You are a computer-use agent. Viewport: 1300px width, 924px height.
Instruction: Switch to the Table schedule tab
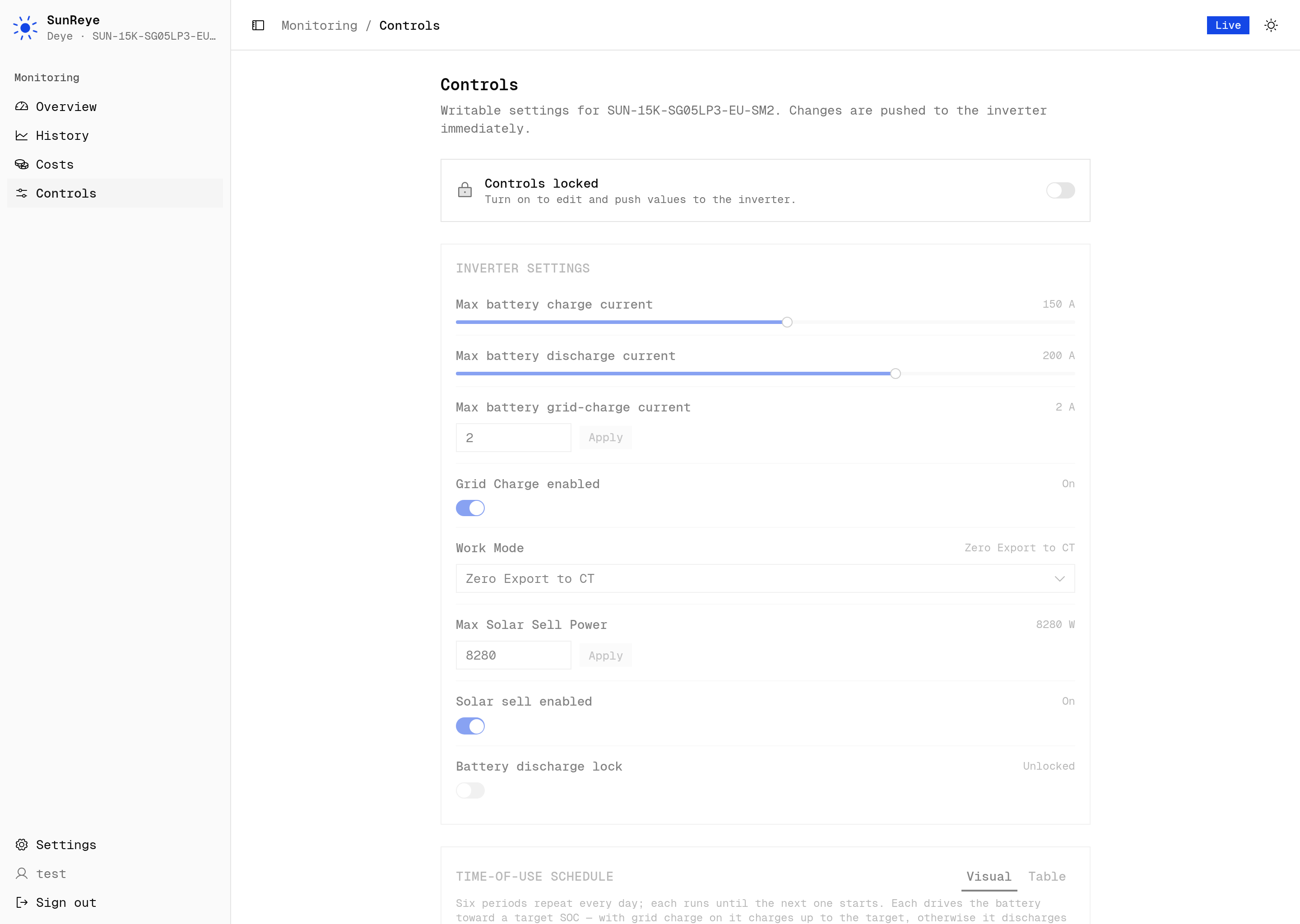1047,877
